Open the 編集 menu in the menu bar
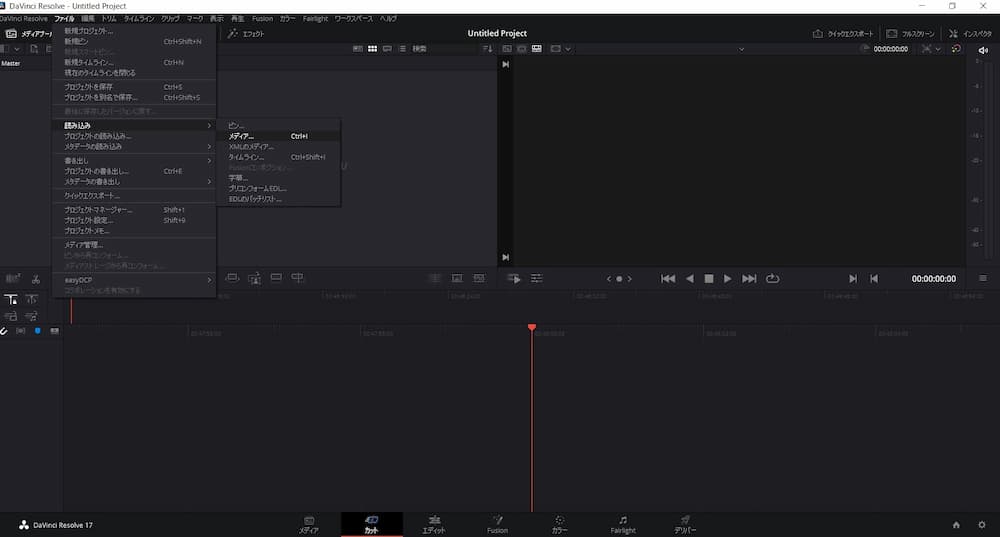1000x537 pixels. click(x=87, y=18)
